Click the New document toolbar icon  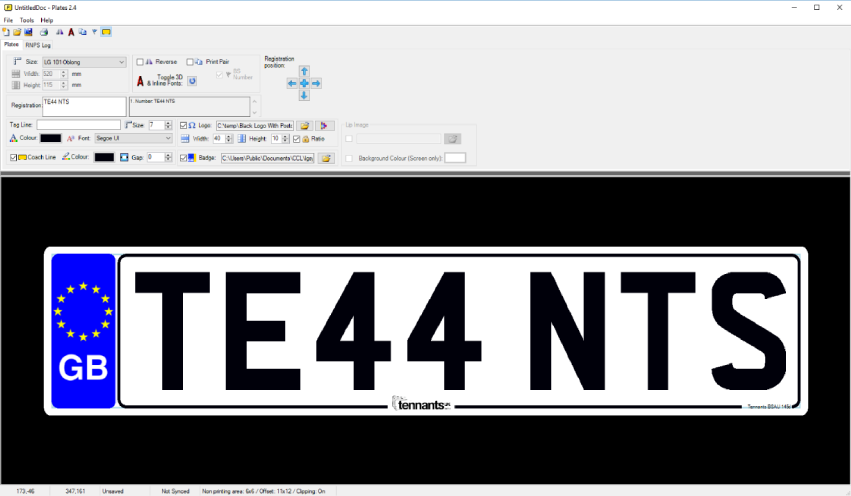click(6, 32)
